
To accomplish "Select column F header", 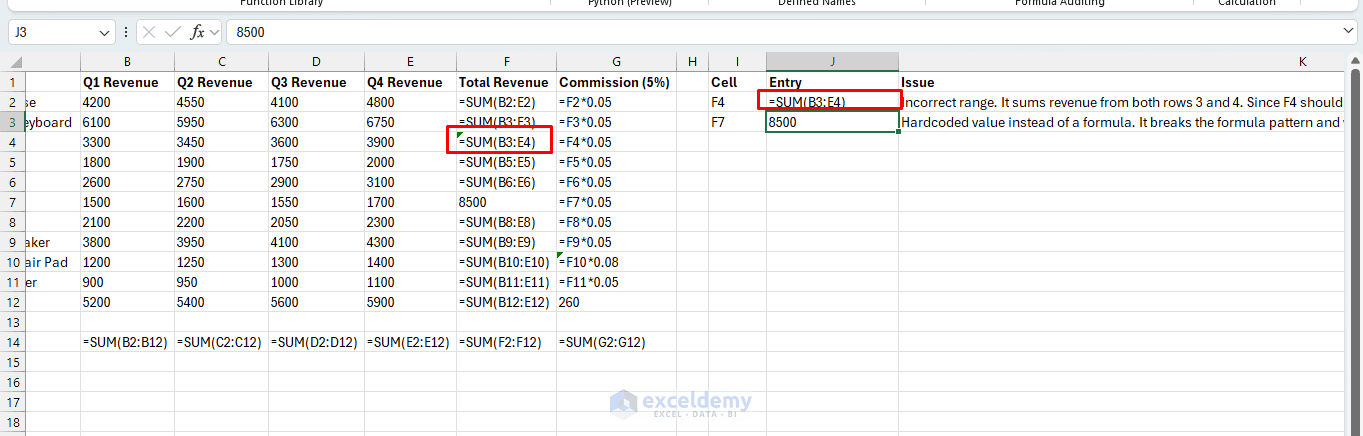I will coord(506,62).
